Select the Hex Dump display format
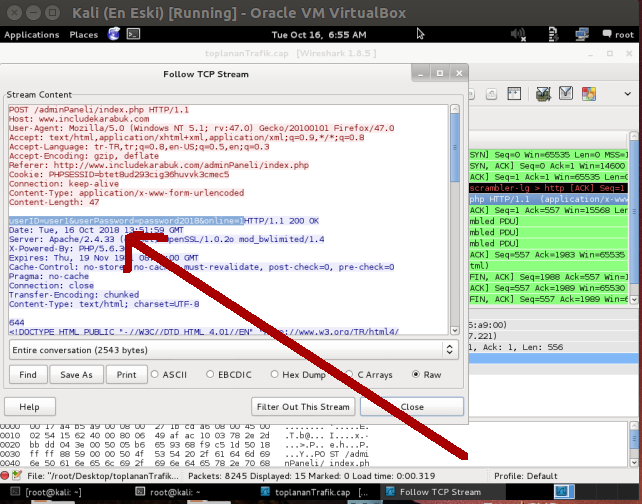The width and height of the screenshot is (642, 504). [298, 375]
